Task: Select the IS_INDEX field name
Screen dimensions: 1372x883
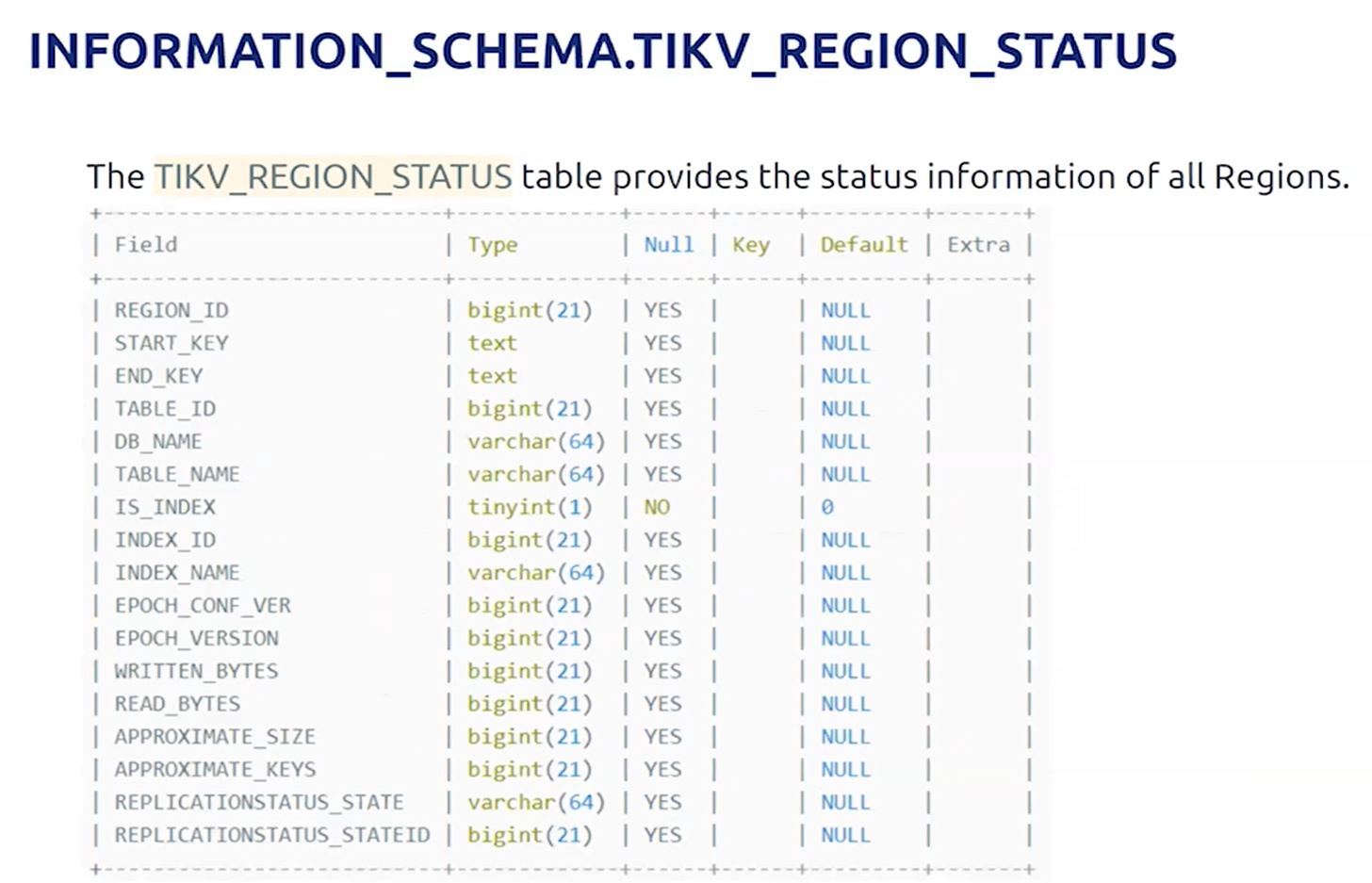Action: tap(165, 507)
